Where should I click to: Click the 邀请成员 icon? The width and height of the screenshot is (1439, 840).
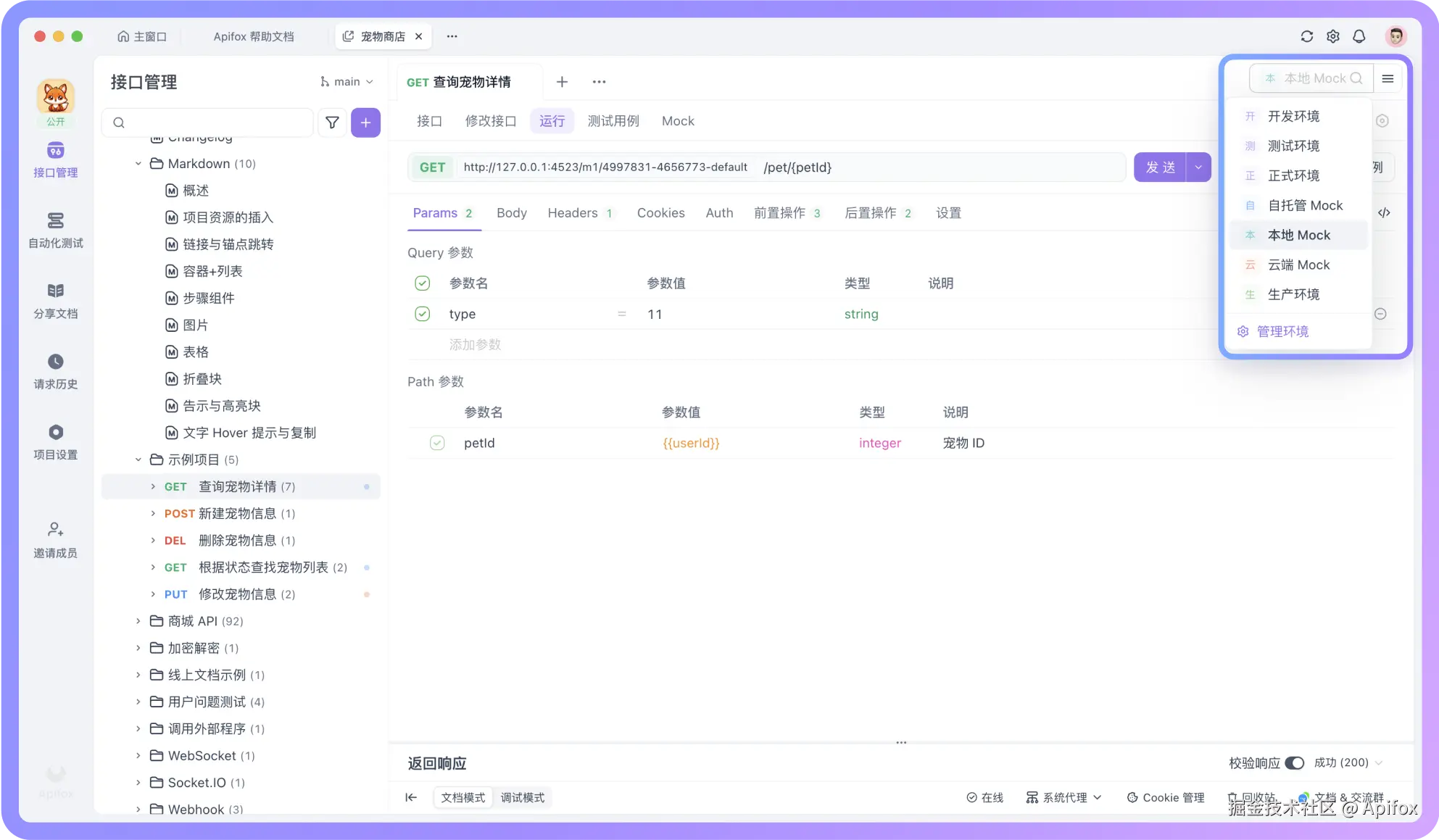point(55,530)
